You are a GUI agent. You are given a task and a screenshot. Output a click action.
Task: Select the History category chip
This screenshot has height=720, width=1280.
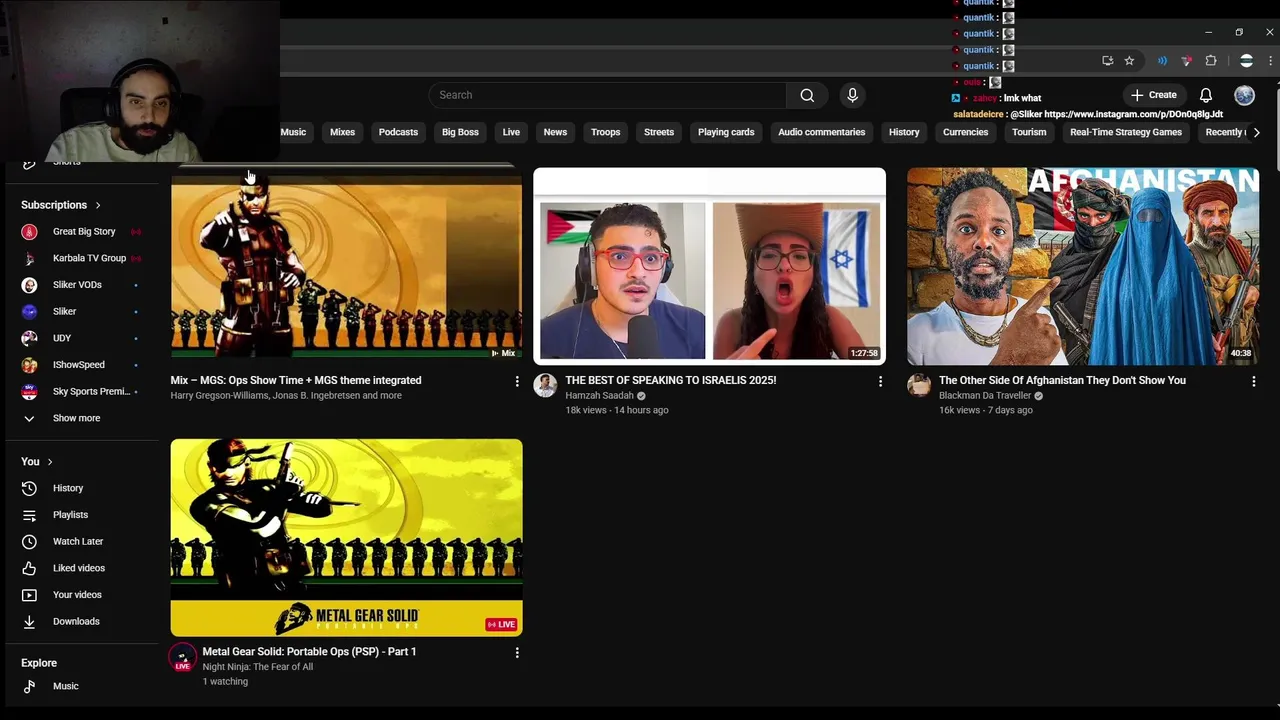[904, 132]
